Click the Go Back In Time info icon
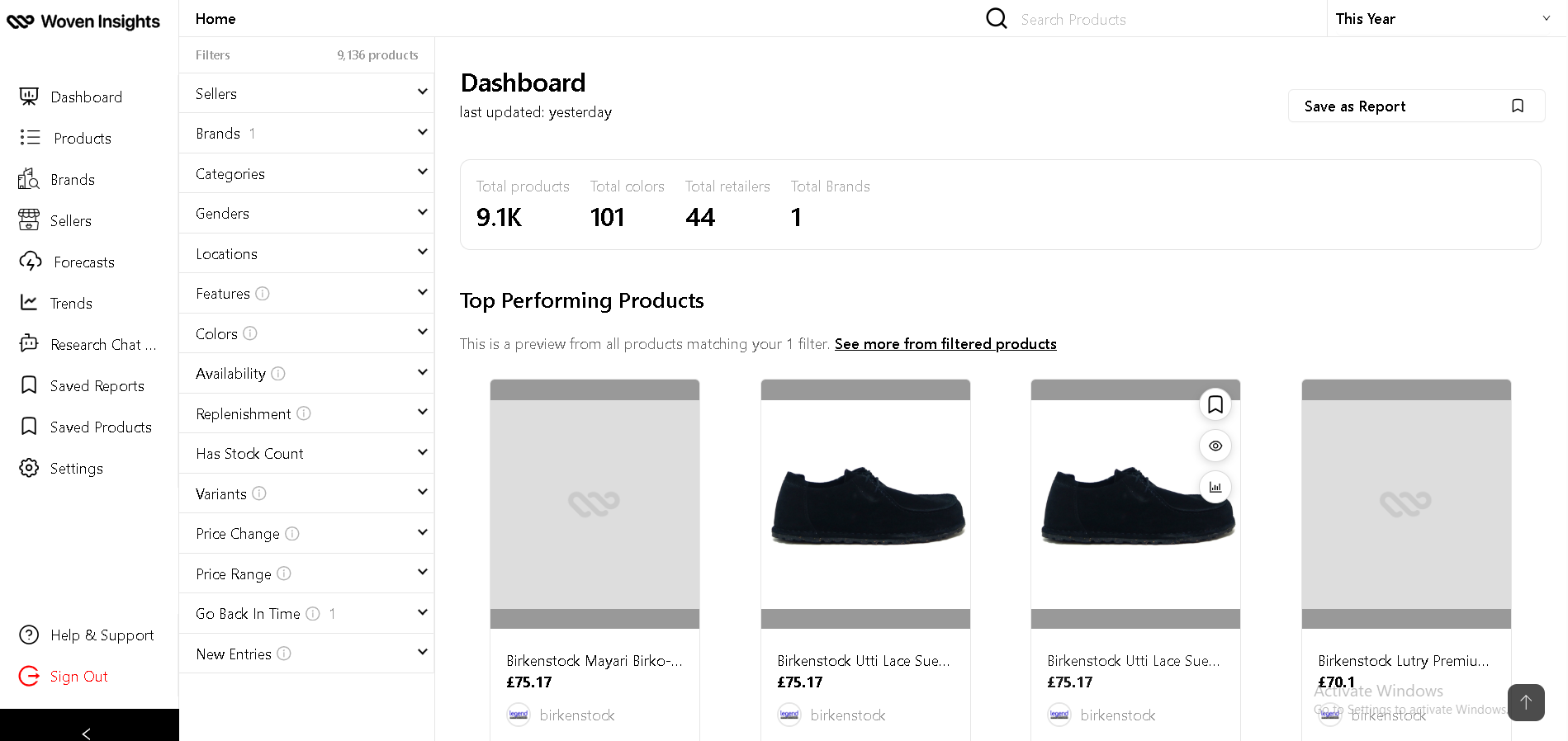 click(x=313, y=614)
